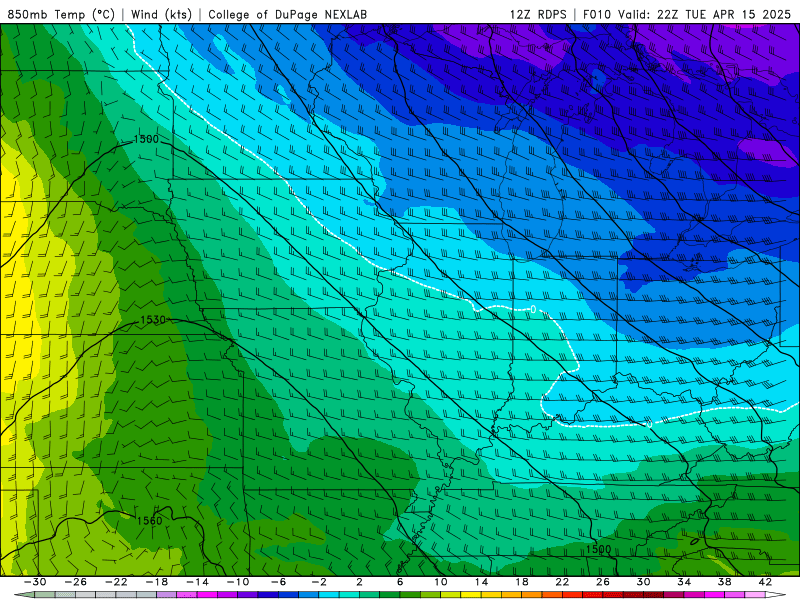Click the "-26" color scale label
The height and width of the screenshot is (600, 800).
[x=76, y=582]
